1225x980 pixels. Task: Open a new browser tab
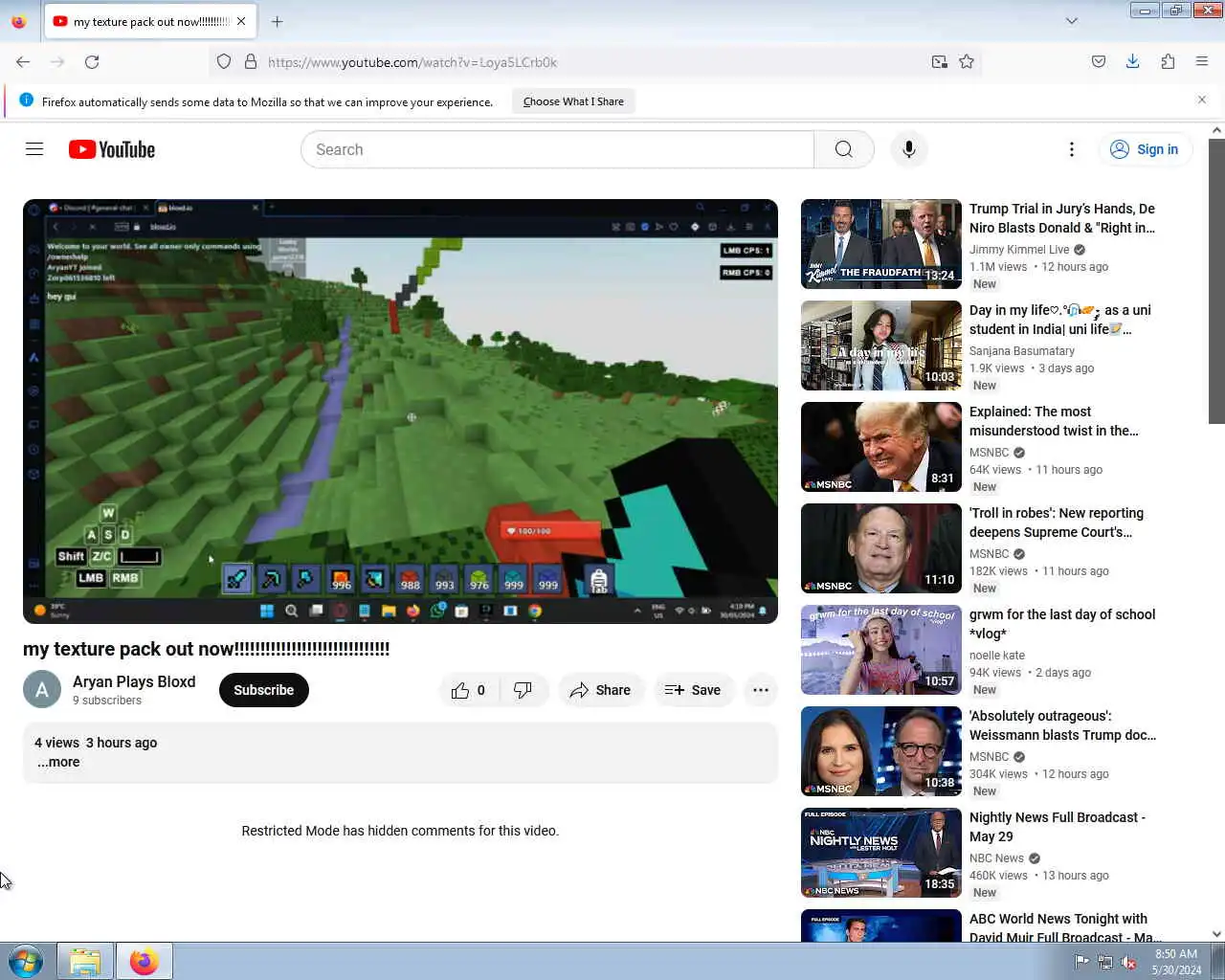(x=278, y=21)
